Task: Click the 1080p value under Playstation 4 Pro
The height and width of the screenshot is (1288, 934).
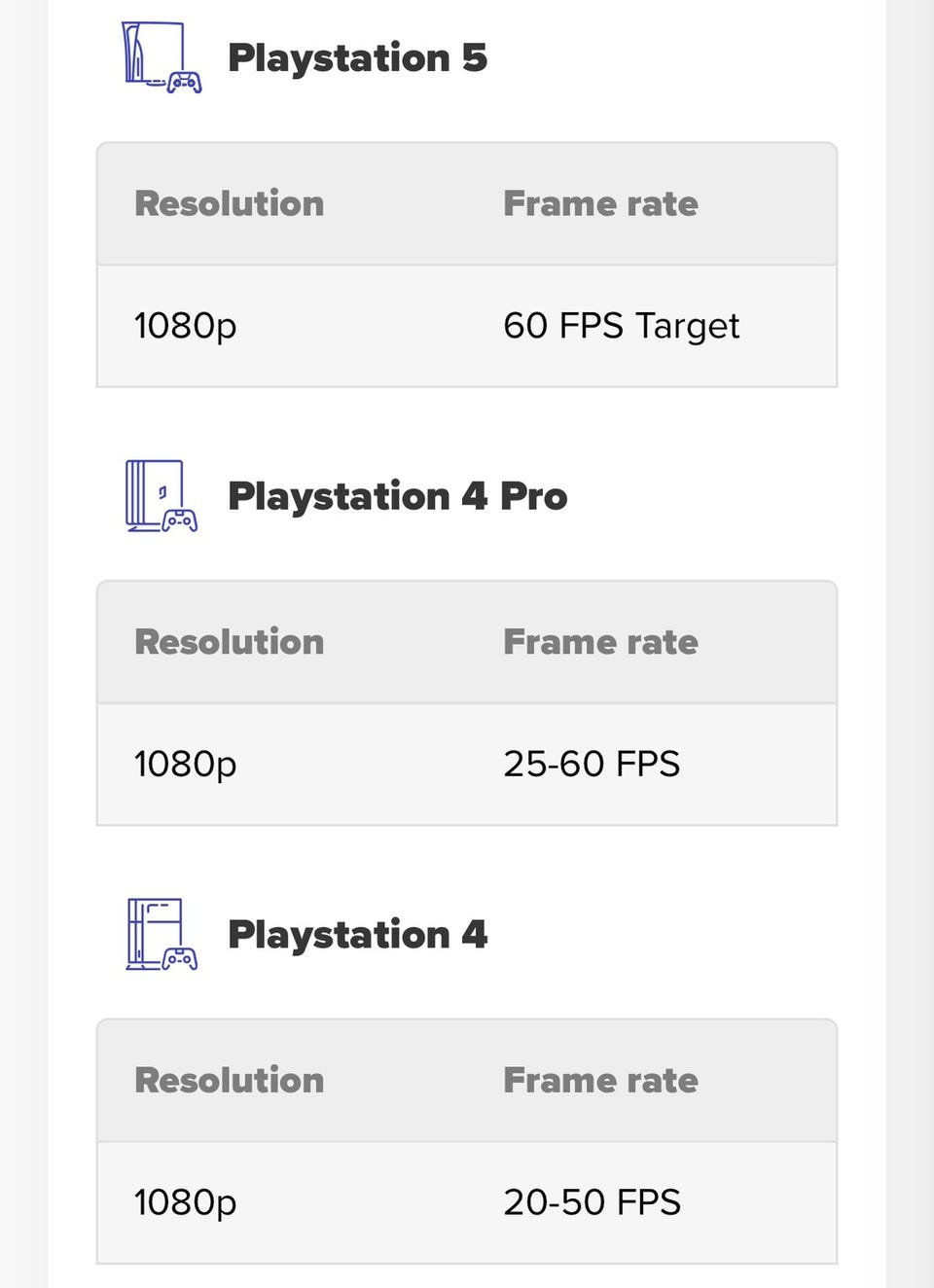Action: (x=185, y=764)
